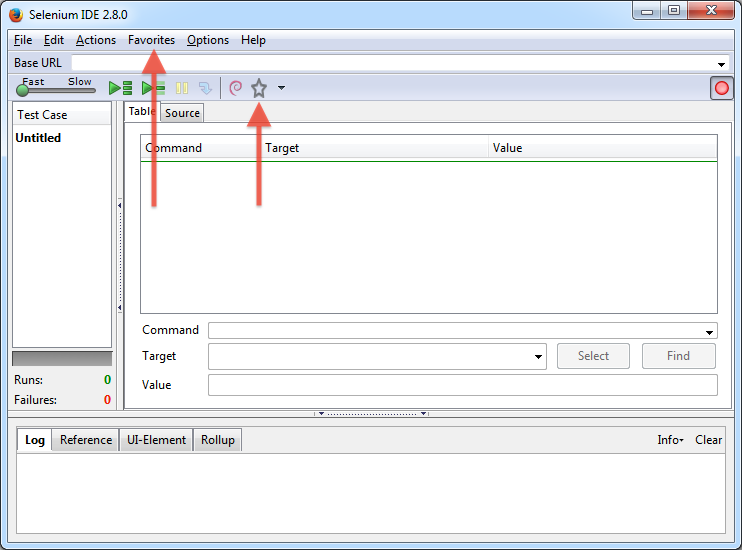Open the dropdown arrow beside the star
Screen dimensions: 742x550
pos(282,88)
